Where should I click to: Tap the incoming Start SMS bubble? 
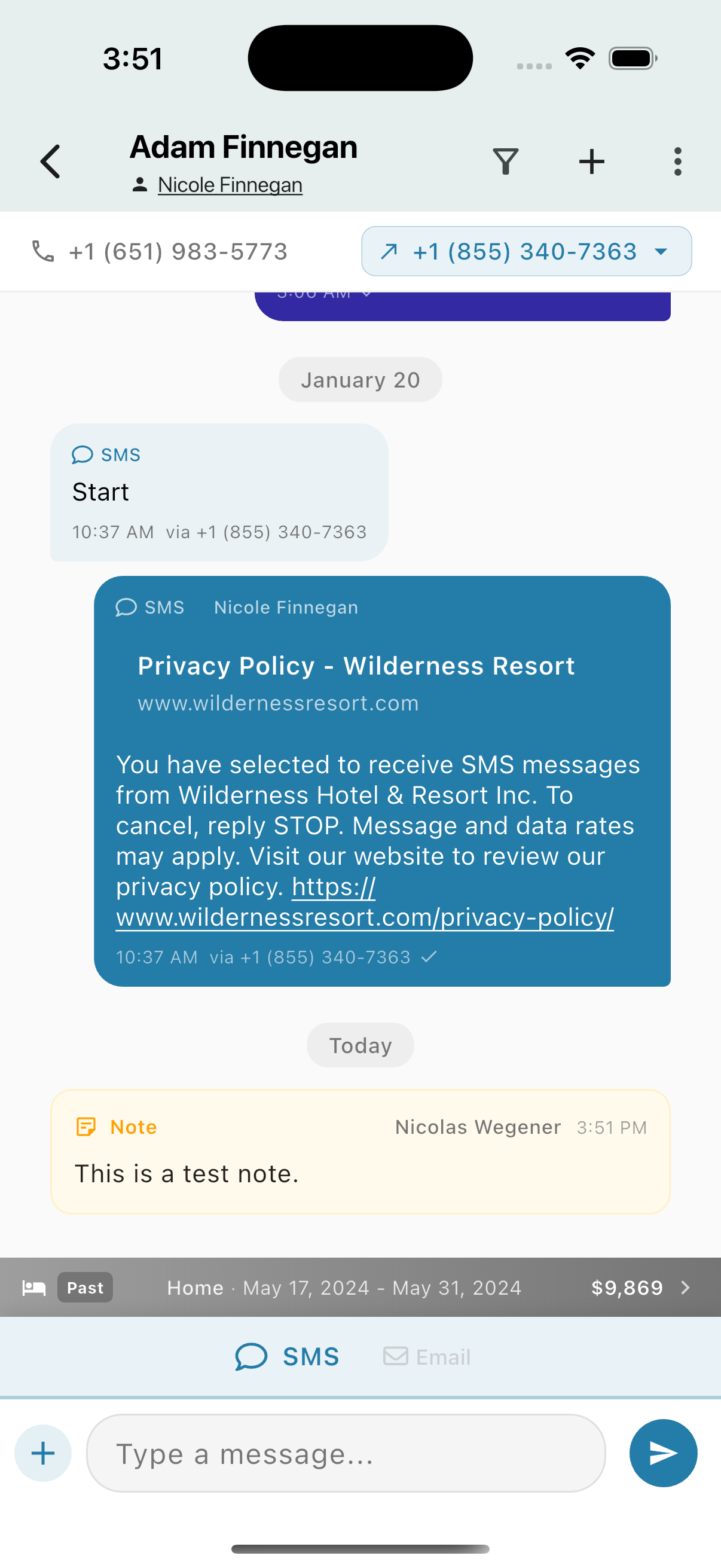click(x=219, y=492)
